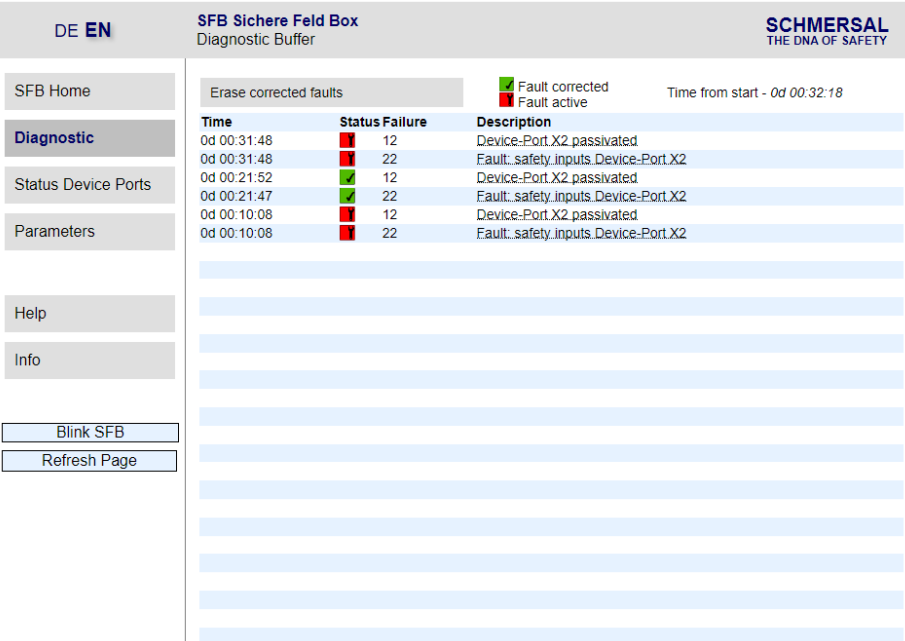Click failure code 12 in the 0d 00:21:52 row
Viewport: 905px width, 641px height.
390,177
